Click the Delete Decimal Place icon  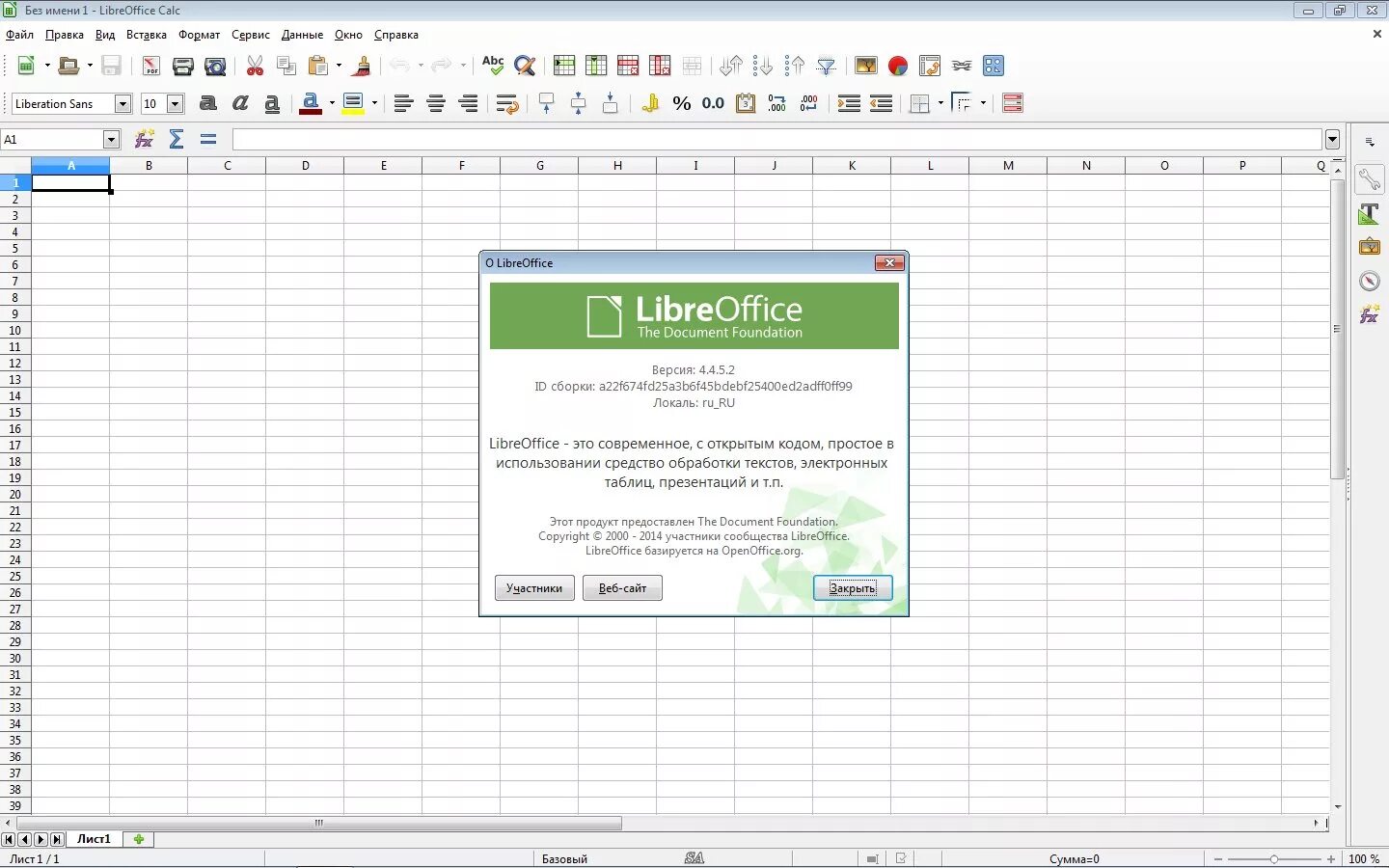pos(809,103)
